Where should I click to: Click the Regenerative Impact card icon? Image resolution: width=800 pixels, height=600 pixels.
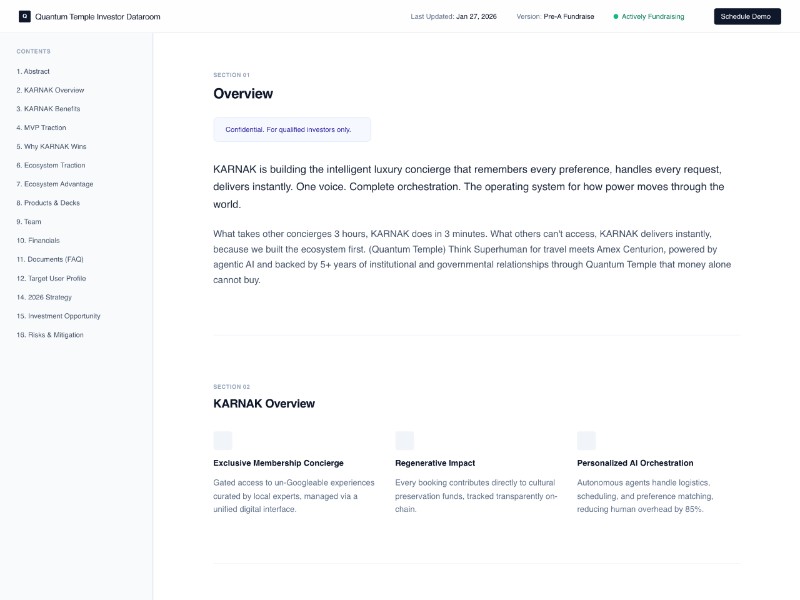(x=405, y=440)
